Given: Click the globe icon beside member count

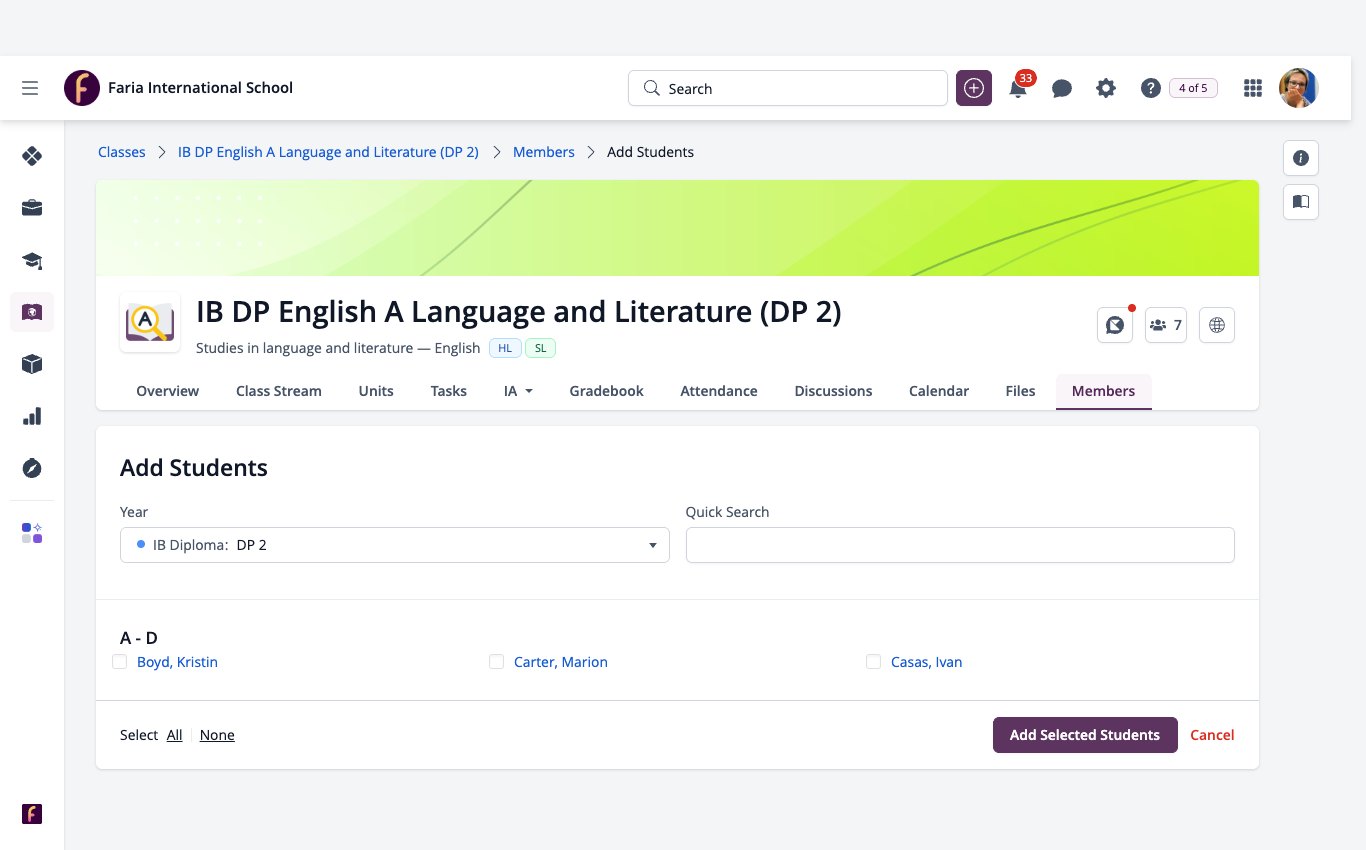Looking at the screenshot, I should point(1216,325).
